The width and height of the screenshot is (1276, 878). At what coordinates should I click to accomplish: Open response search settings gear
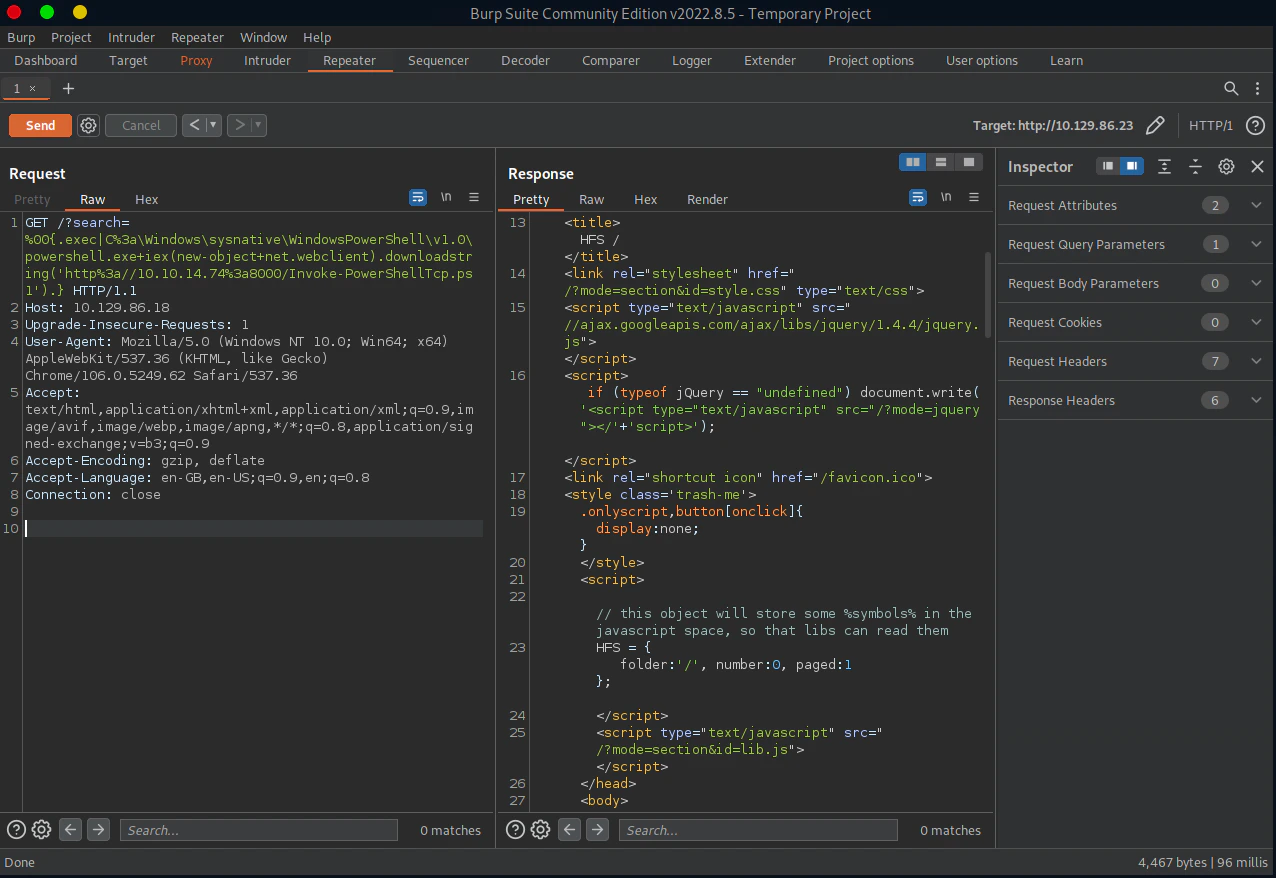540,829
